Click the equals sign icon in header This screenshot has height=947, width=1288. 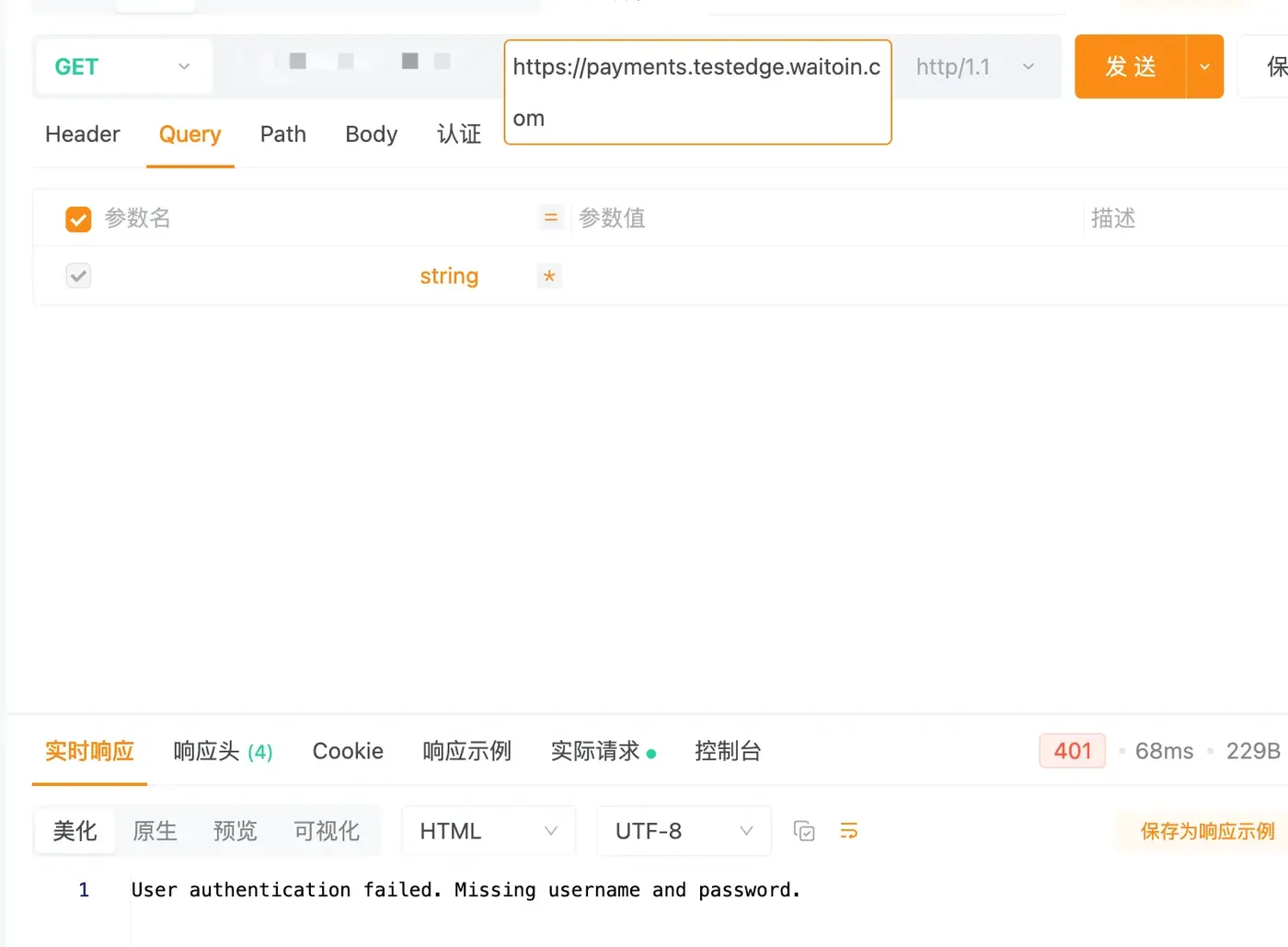551,218
